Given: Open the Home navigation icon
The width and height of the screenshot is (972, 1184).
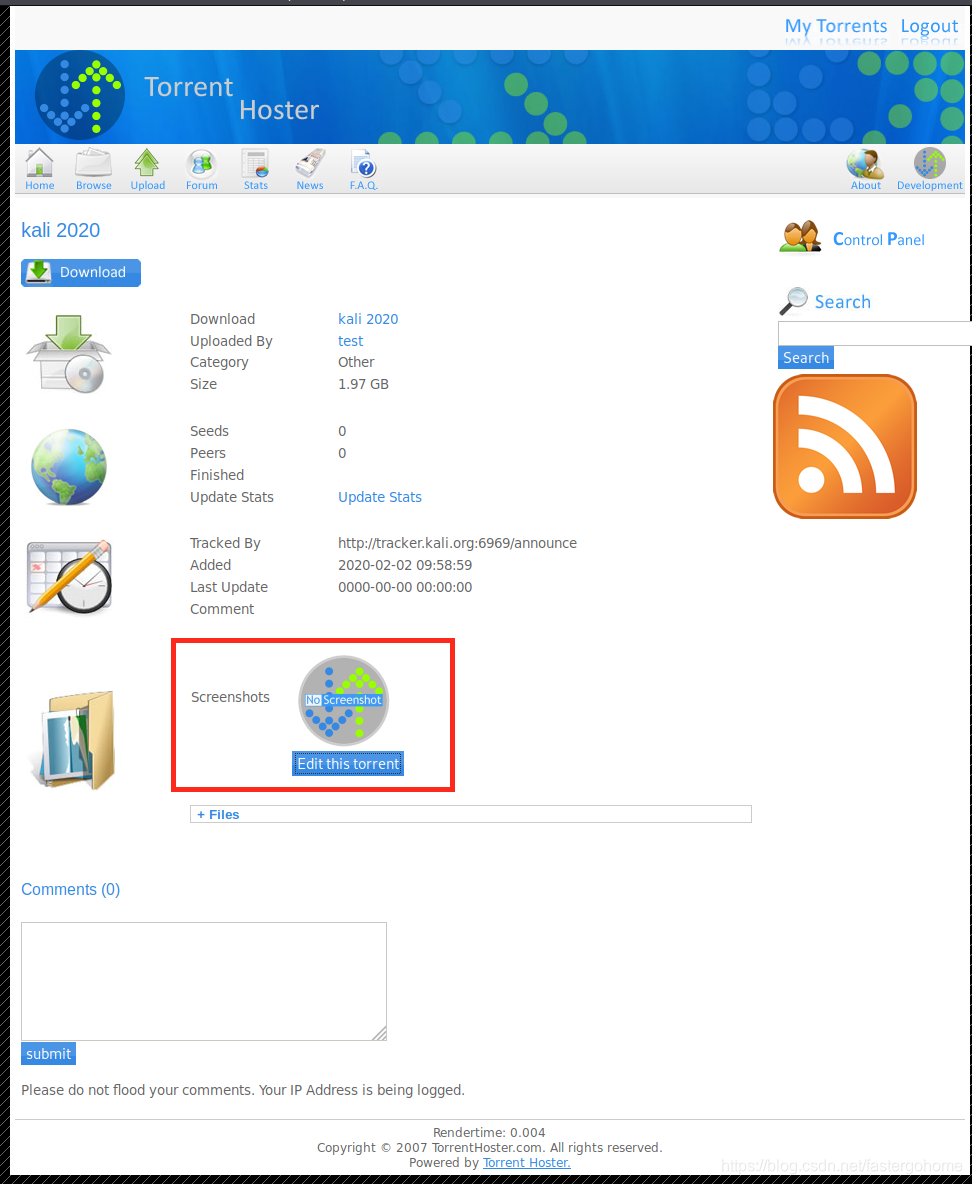Looking at the screenshot, I should click(x=39, y=169).
